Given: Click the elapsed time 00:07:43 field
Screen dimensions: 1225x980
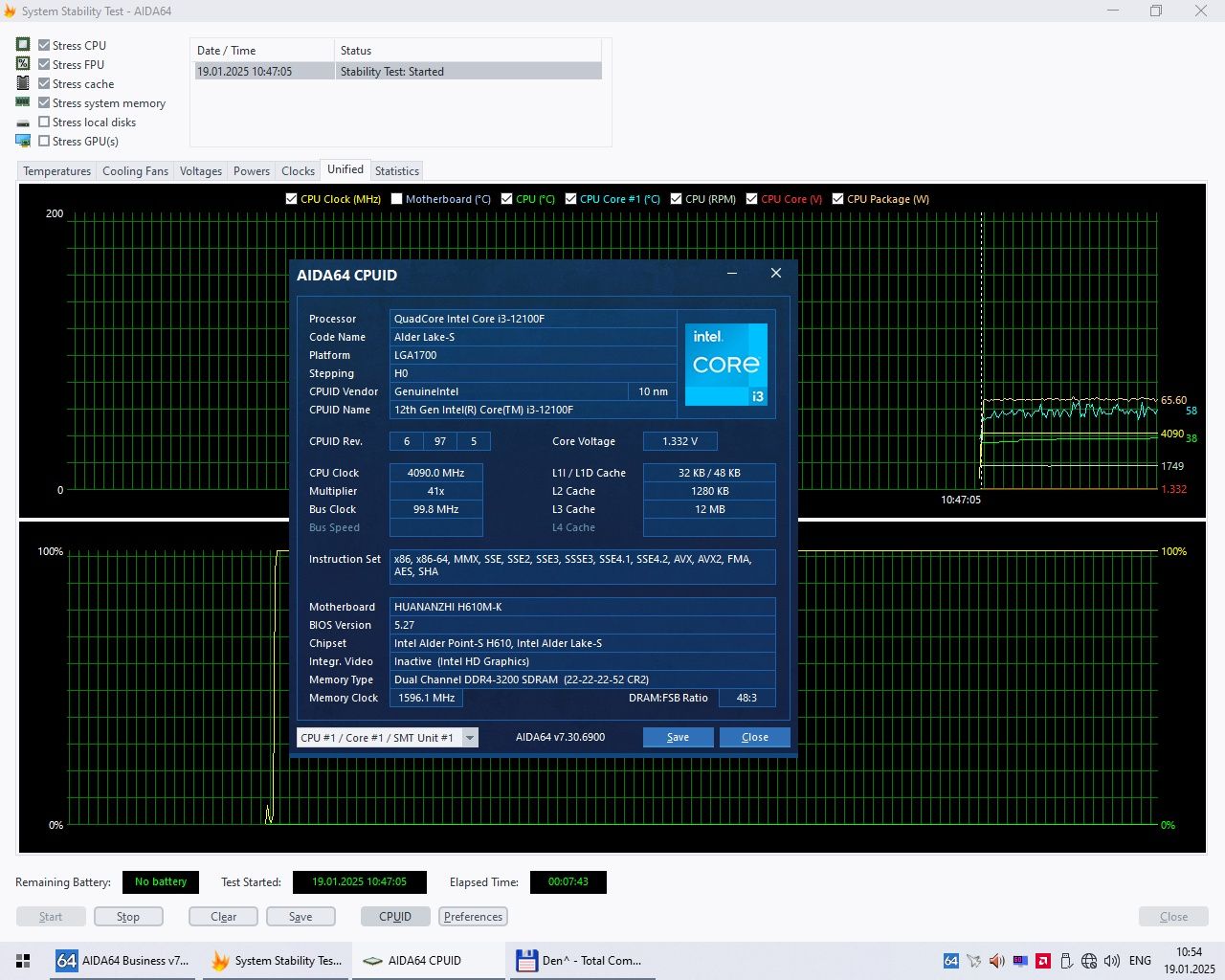Looking at the screenshot, I should click(x=568, y=882).
